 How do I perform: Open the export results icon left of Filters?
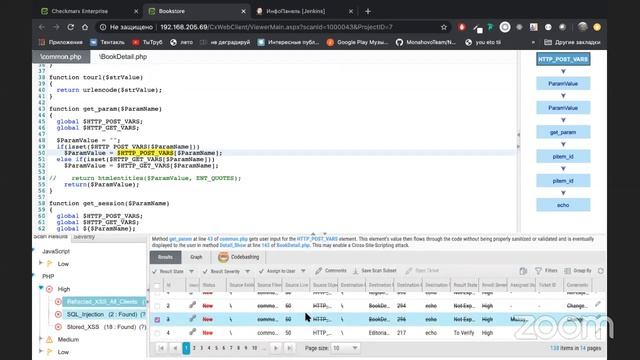coord(523,271)
